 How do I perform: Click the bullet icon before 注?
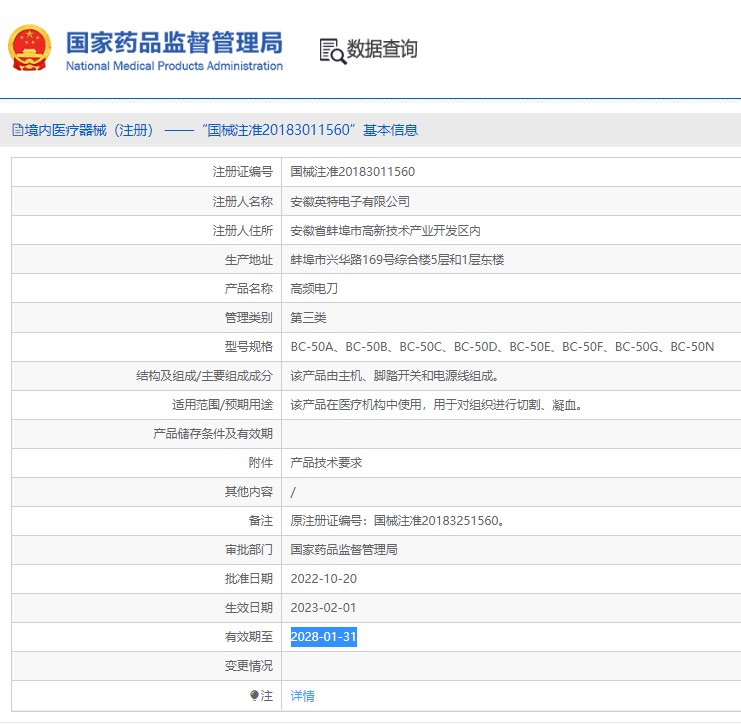point(254,695)
